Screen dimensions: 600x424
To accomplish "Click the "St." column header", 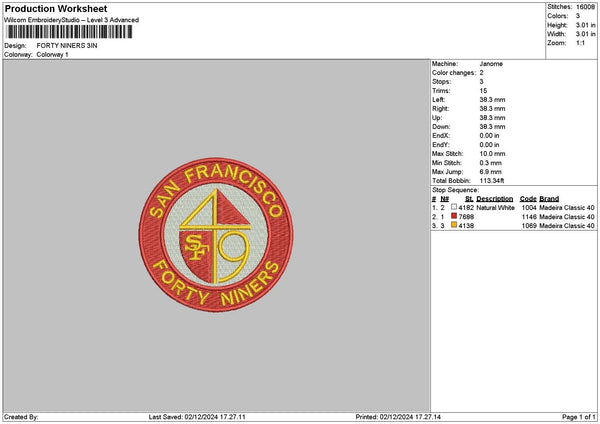I will click(x=469, y=199).
